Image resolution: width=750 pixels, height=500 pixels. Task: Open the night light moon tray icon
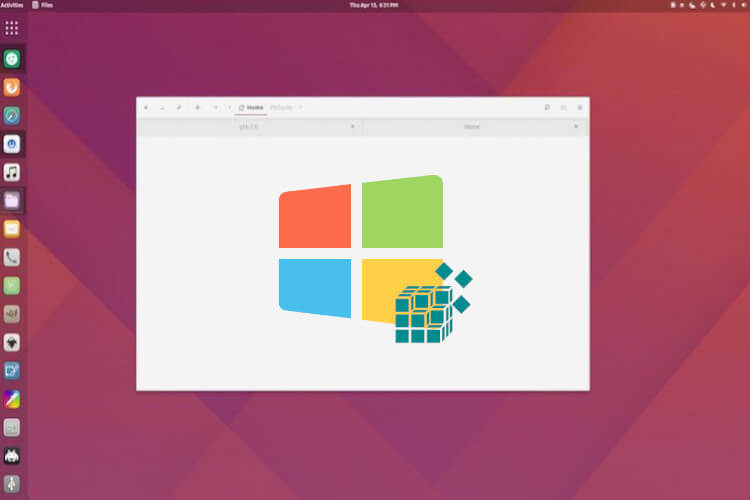[x=713, y=5]
